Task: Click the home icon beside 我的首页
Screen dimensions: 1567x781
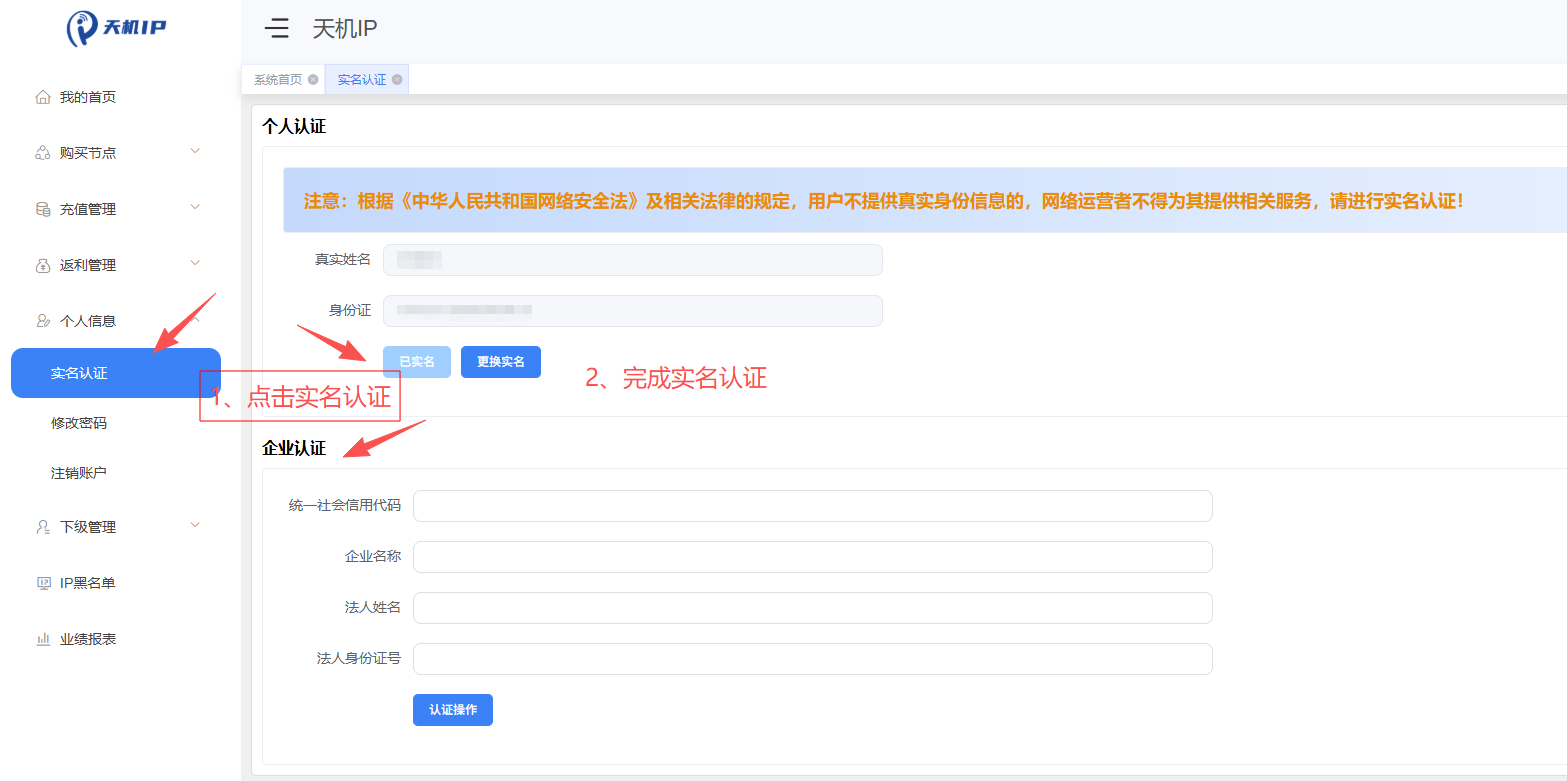Action: (x=43, y=97)
